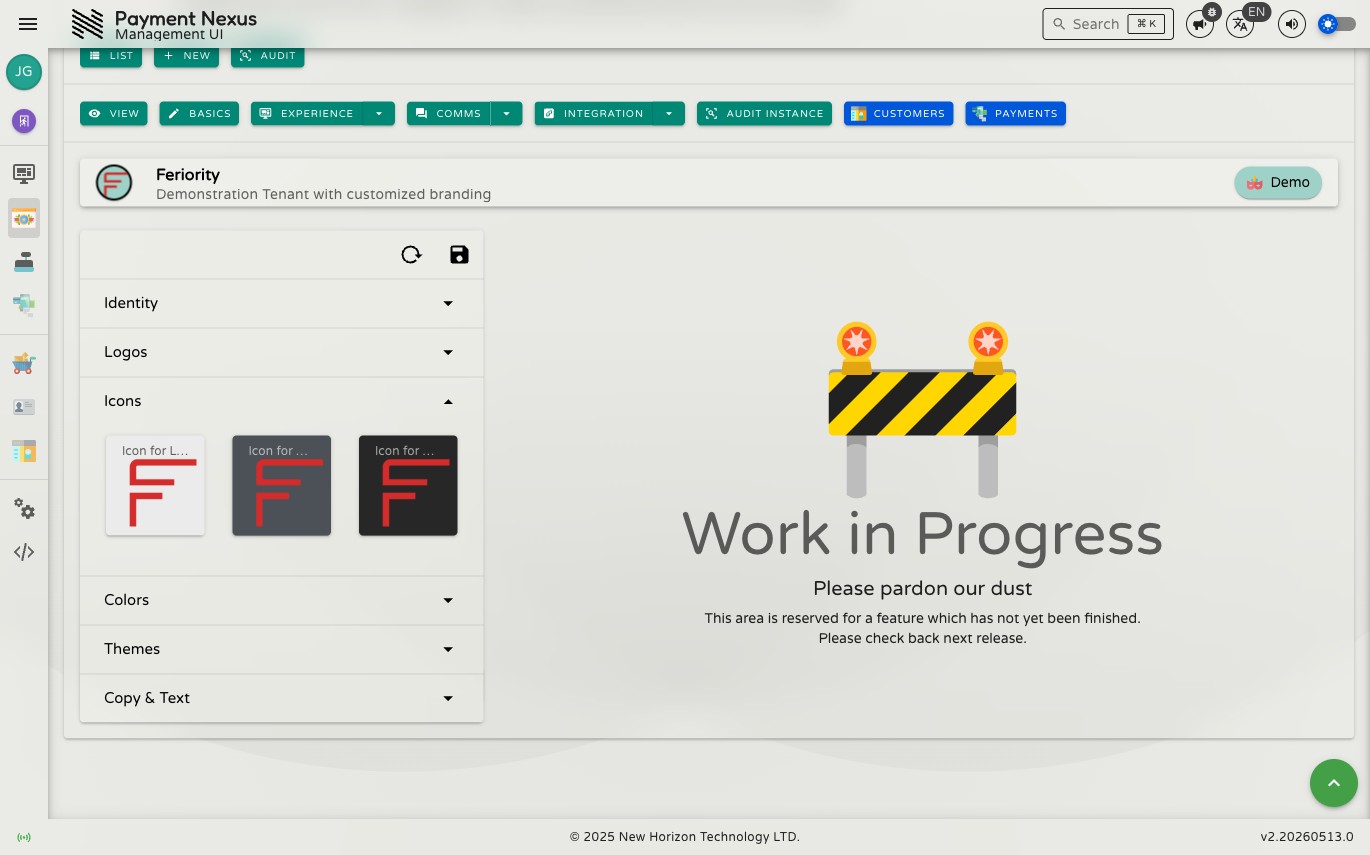The image size is (1370, 855).
Task: Click in the Search field
Action: tap(1108, 24)
